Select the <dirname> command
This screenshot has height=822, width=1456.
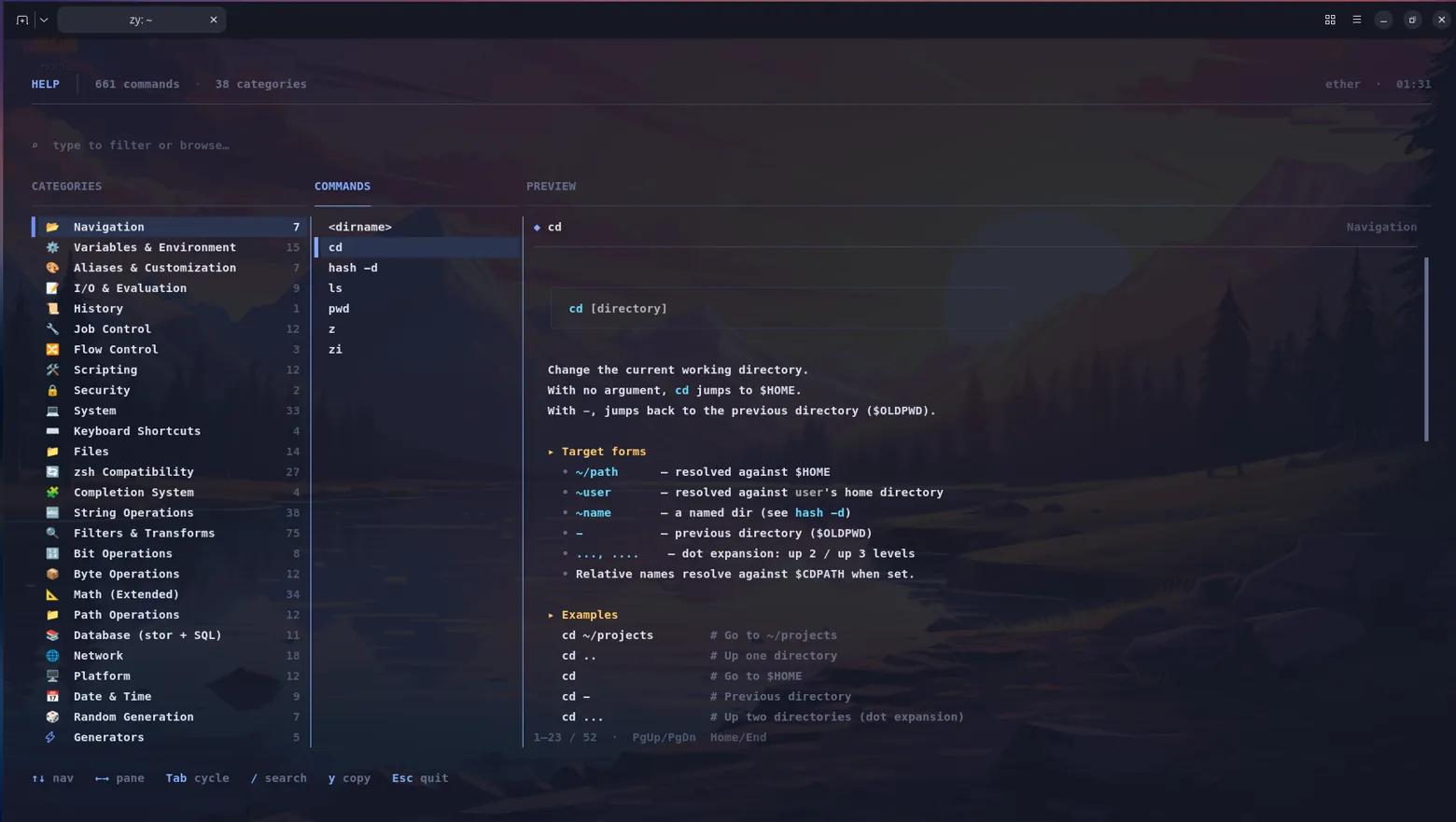416,227
